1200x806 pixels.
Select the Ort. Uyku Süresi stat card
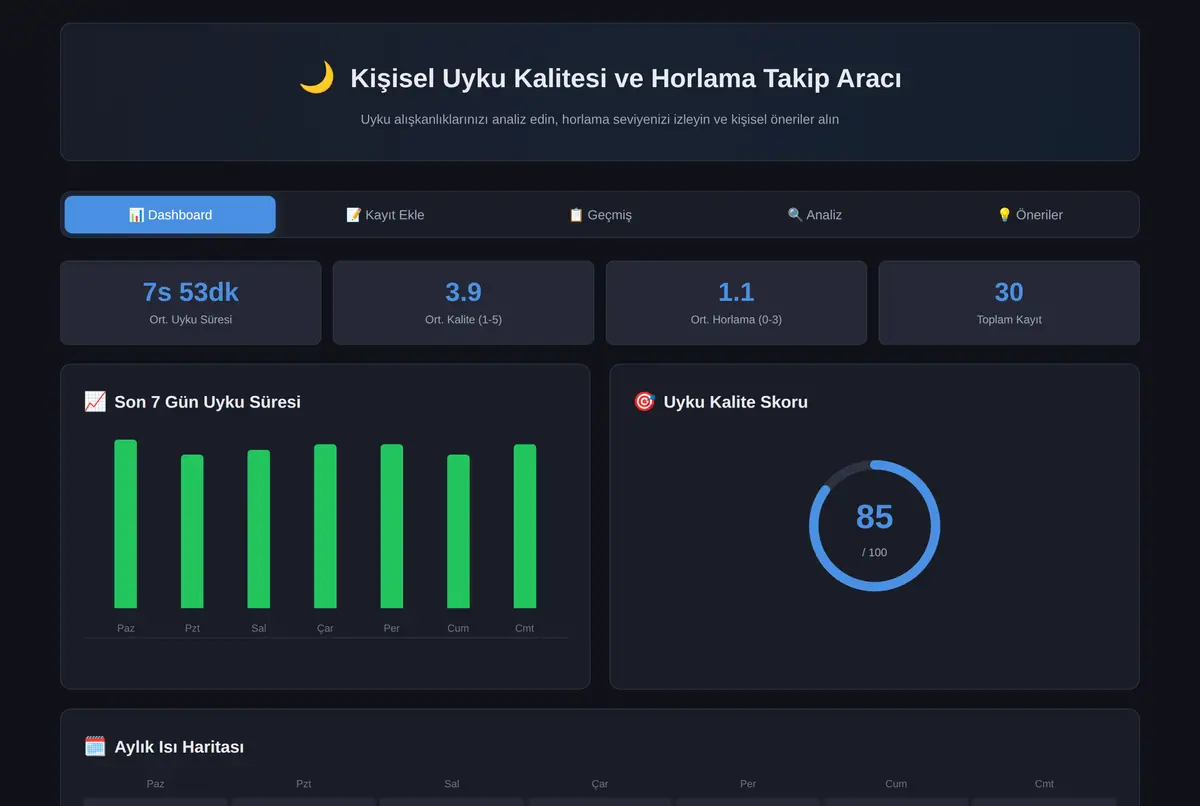[x=191, y=303]
